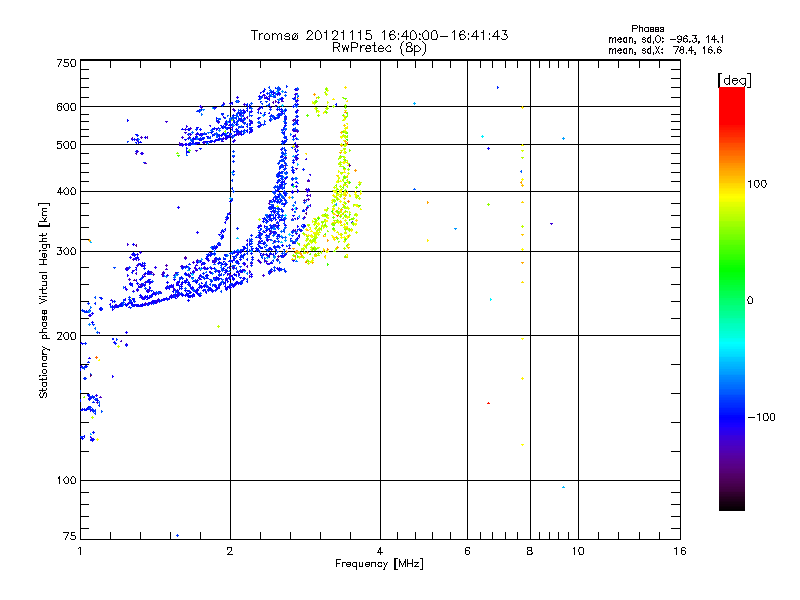Click the '-100' colorbar tick label
This screenshot has width=800, height=600.
coord(761,417)
